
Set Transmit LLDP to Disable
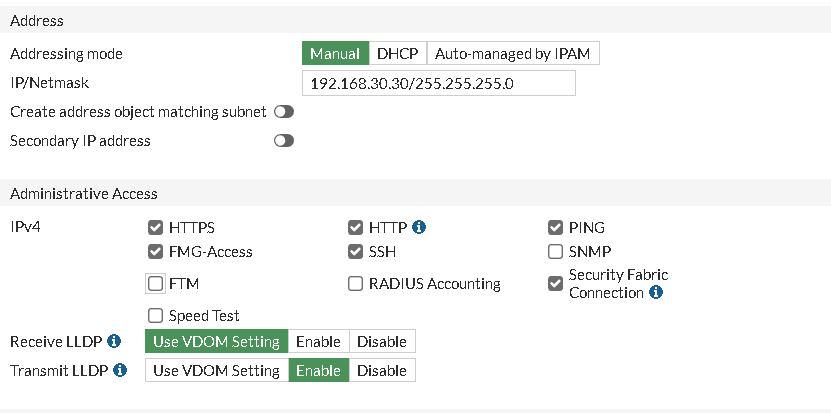pyautogui.click(x=382, y=371)
